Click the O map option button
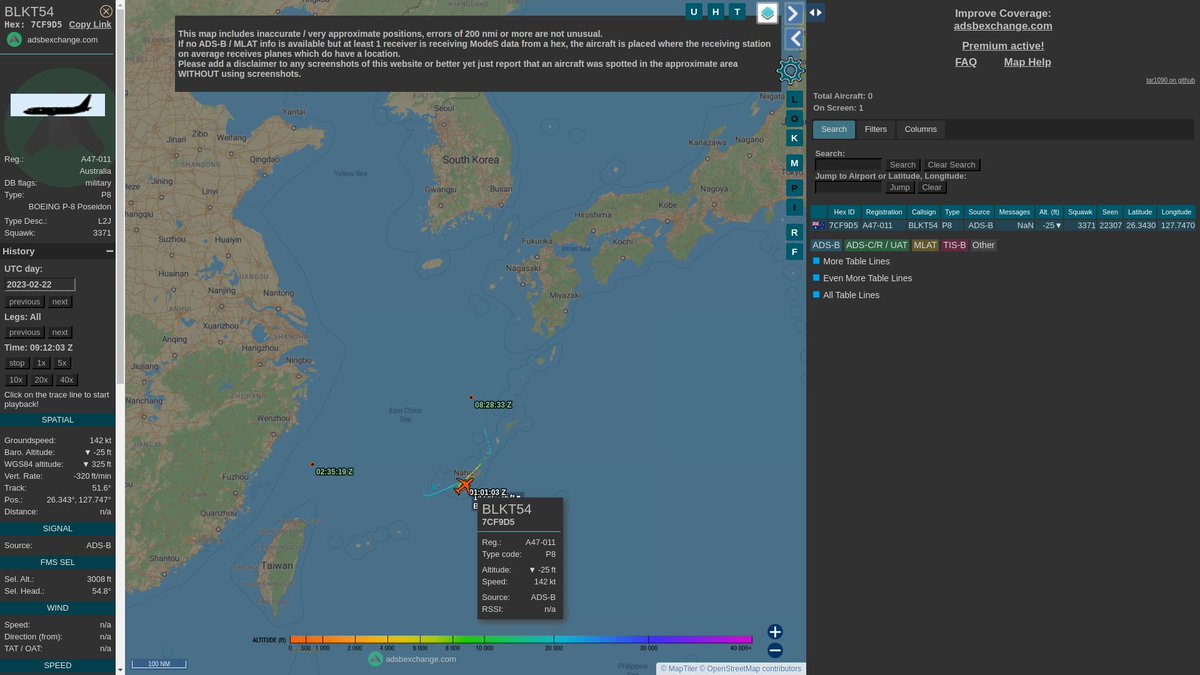 (794, 118)
